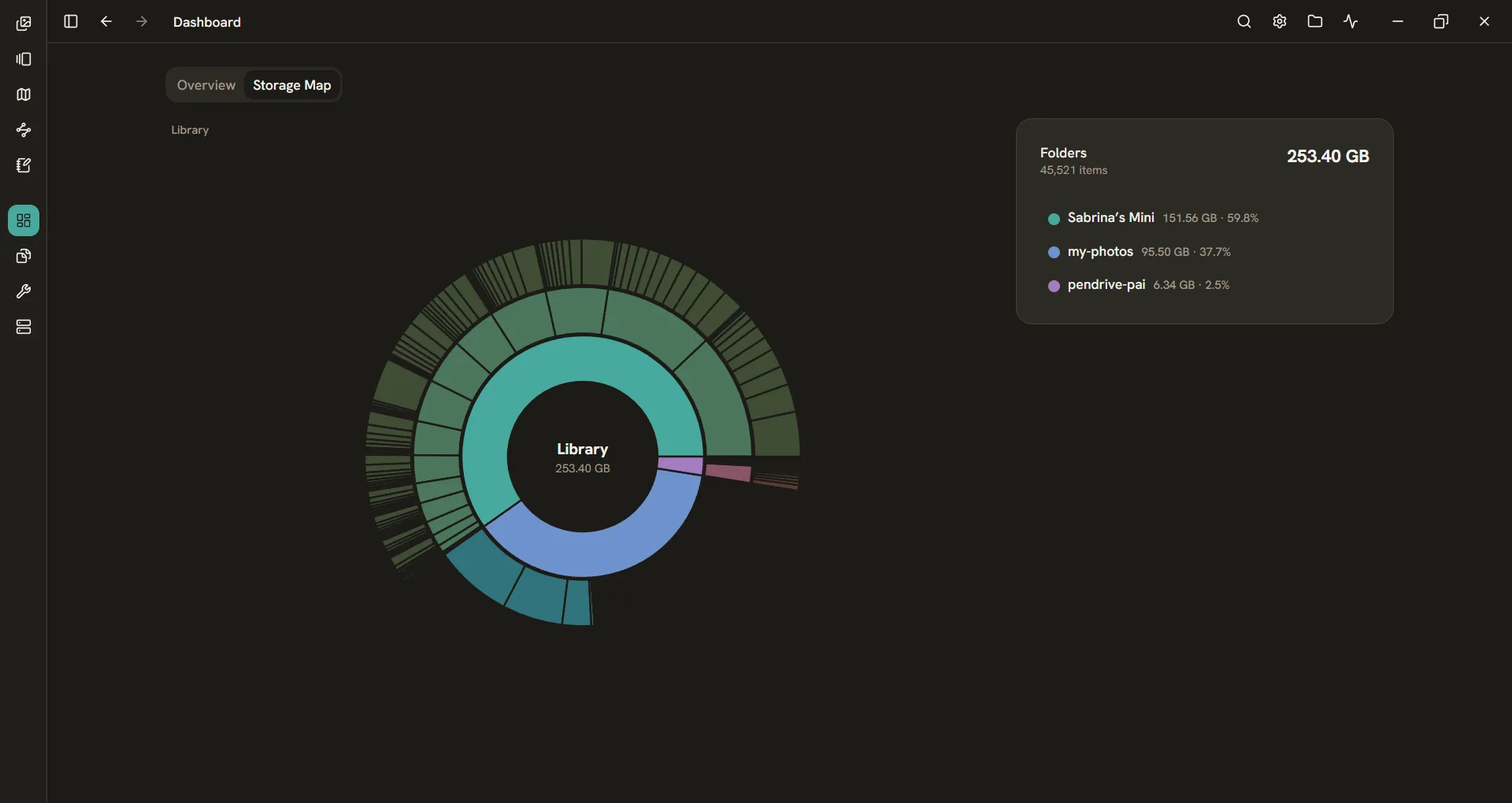Open the wrench tools sidebar icon

pos(24,291)
